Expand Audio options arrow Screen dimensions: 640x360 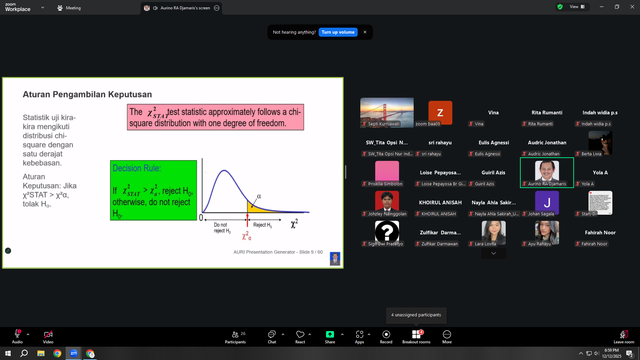(x=28, y=334)
